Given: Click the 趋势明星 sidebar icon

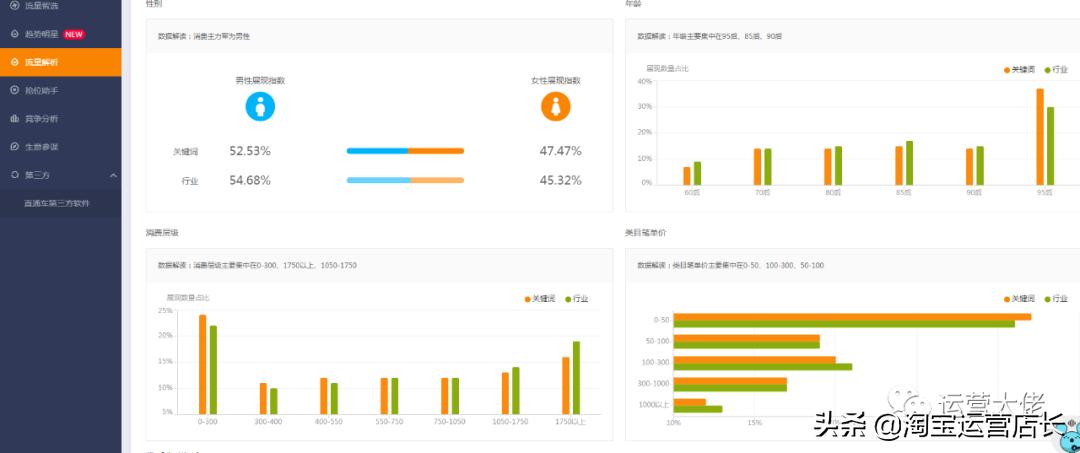Looking at the screenshot, I should pos(14,34).
